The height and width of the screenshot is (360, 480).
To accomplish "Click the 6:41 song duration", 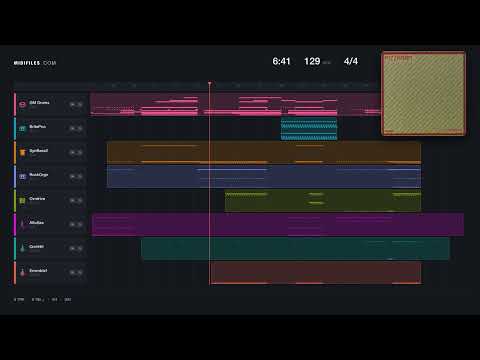I will click(x=281, y=61).
